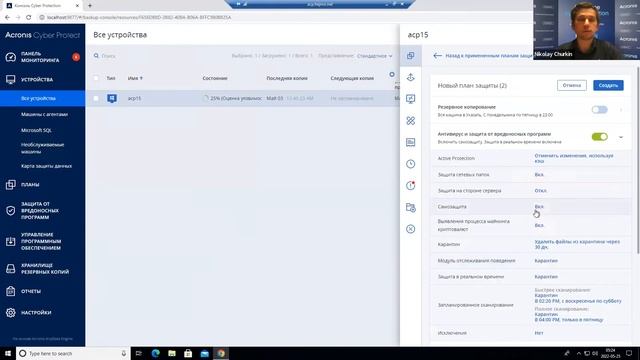
Task: Open Управление программным обеспечением section
Action: coord(41,241)
